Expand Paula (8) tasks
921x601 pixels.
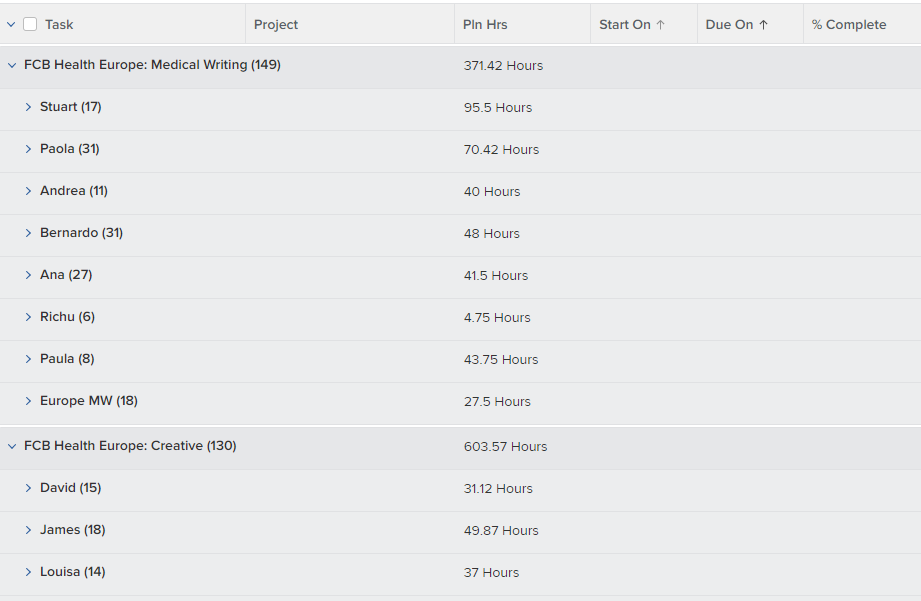pos(28,359)
